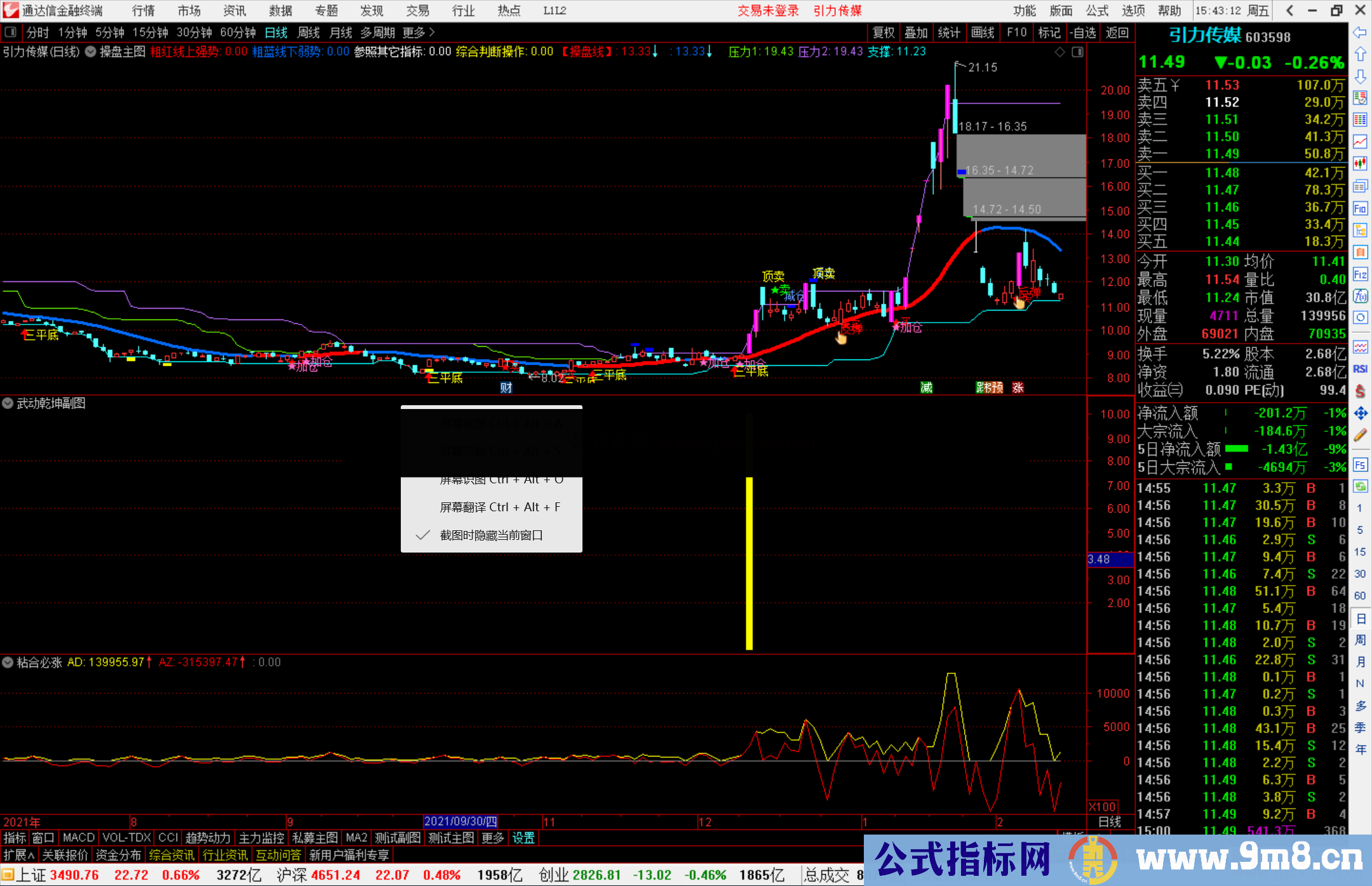
Task: Click the back arrow icon in right sidebar
Action: 1360,32
